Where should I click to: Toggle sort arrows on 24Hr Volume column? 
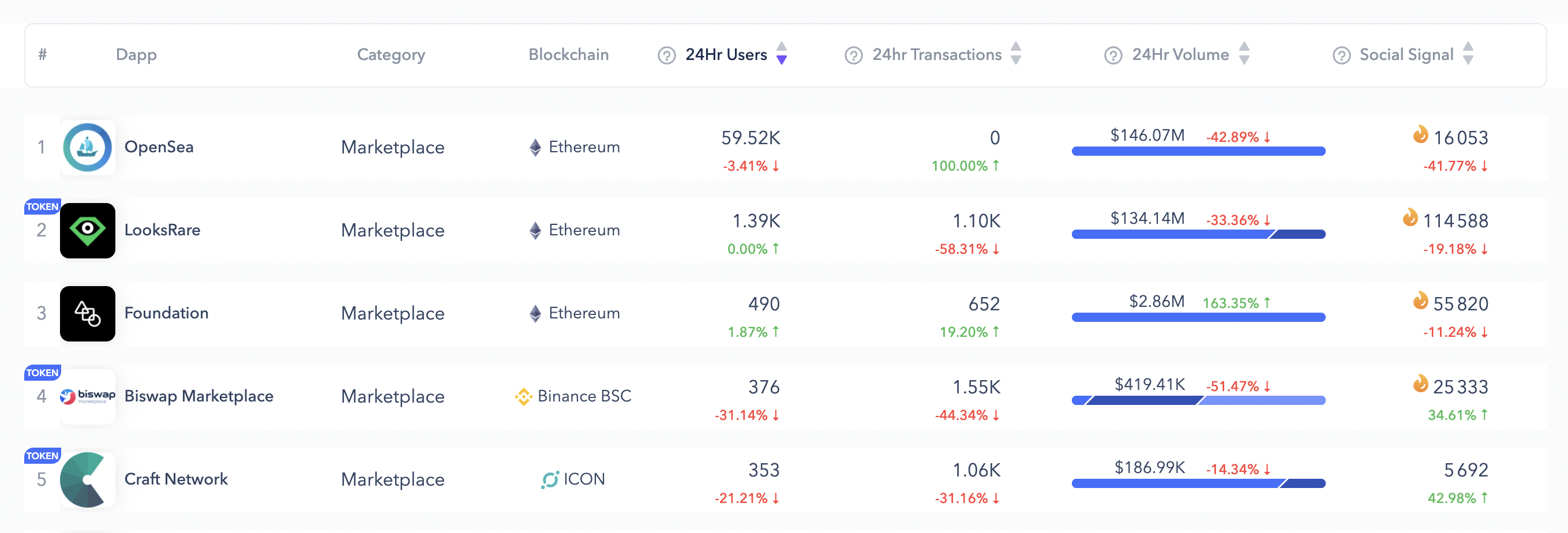click(1244, 54)
